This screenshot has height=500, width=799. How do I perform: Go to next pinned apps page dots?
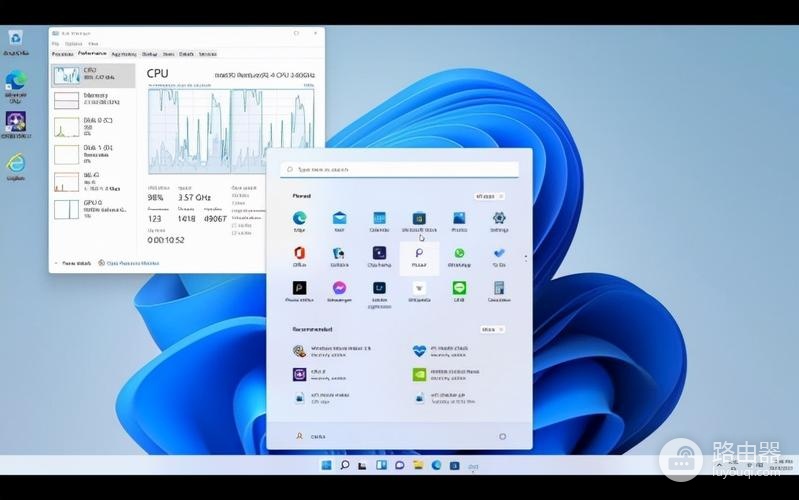pyautogui.click(x=526, y=258)
